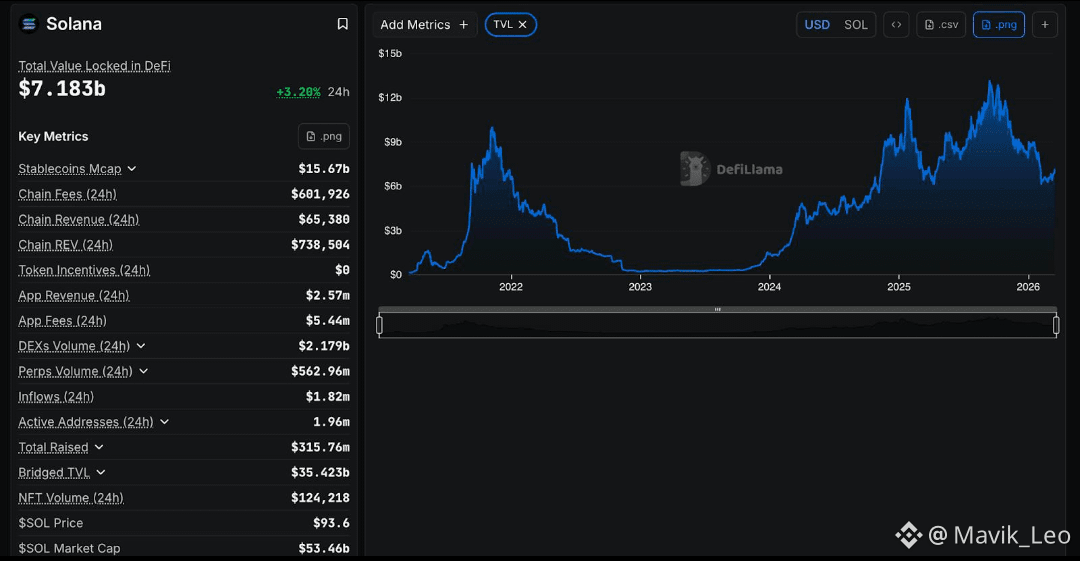Click the Bridged TVL label
Viewport: 1080px width, 561px height.
pos(54,473)
